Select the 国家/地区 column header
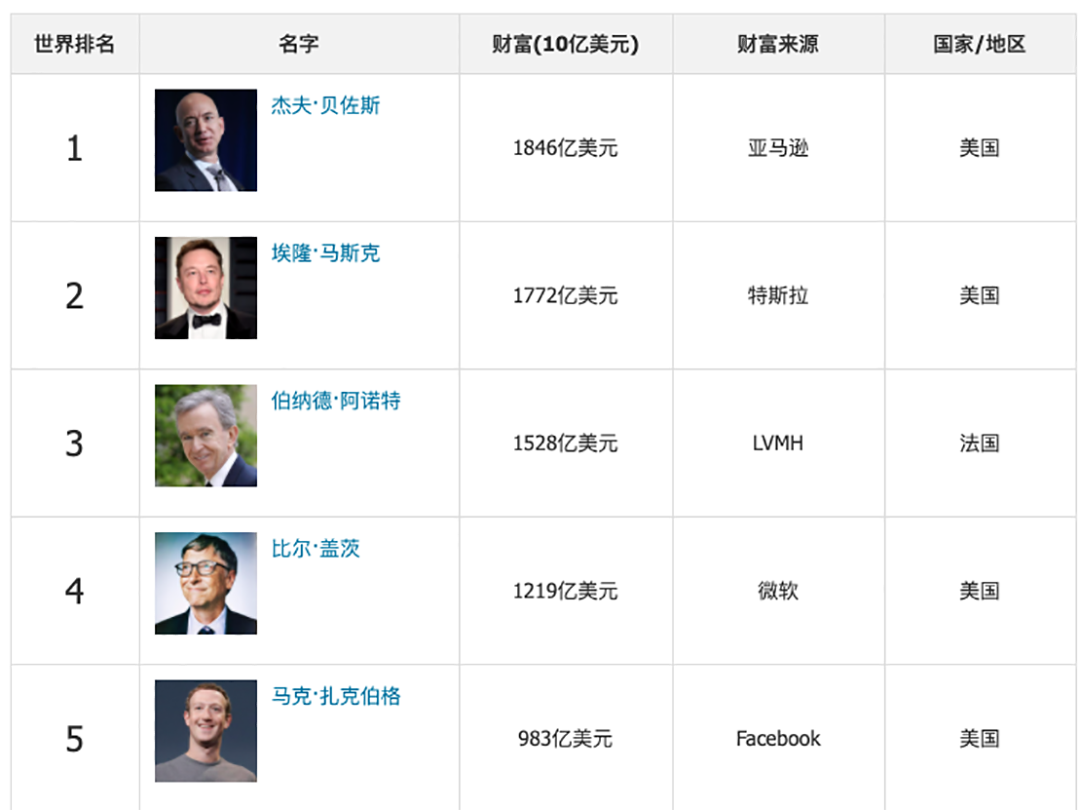Viewport: 1080px width, 810px height. 979,44
